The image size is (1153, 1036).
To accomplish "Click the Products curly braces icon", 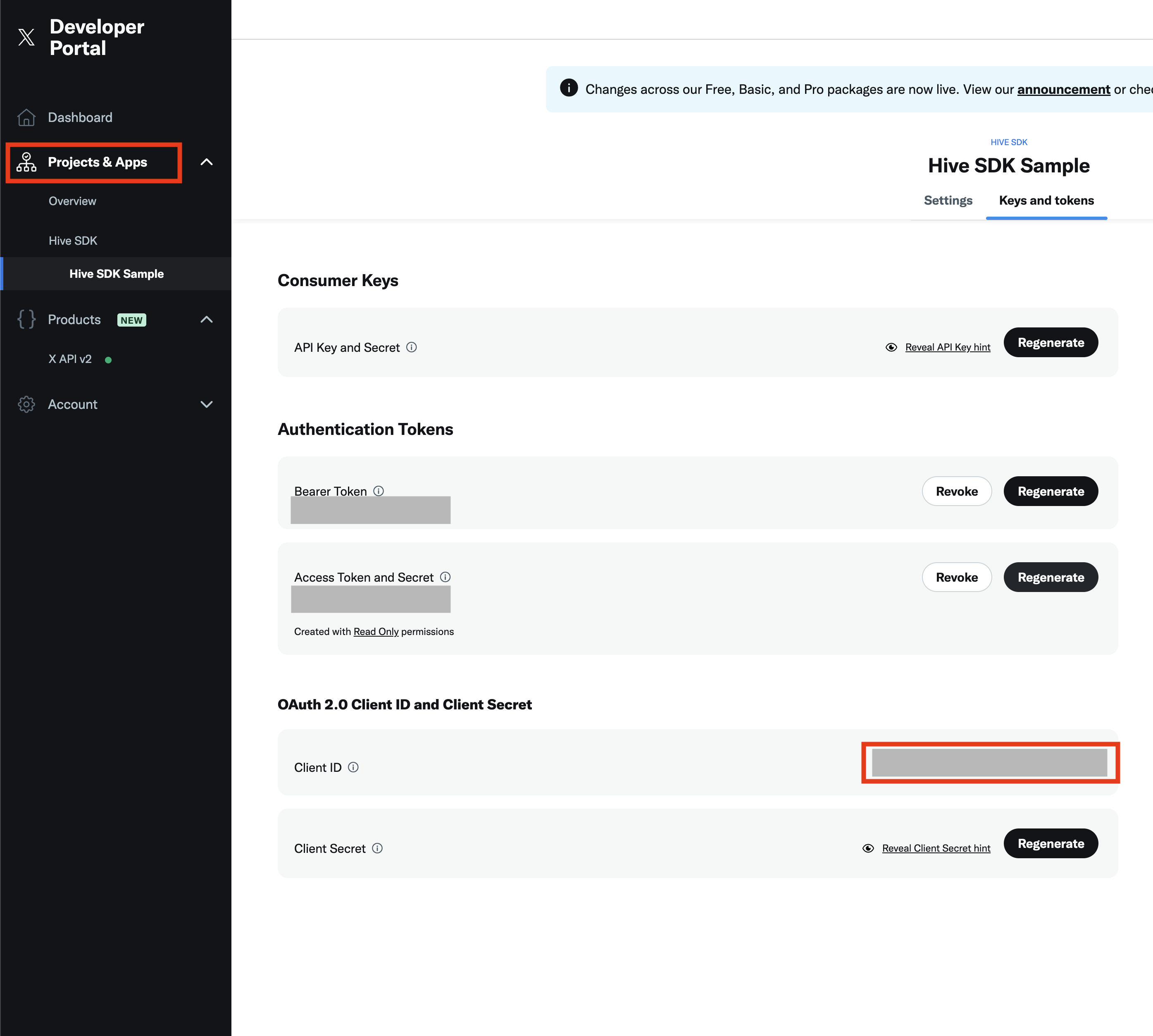I will [x=26, y=319].
